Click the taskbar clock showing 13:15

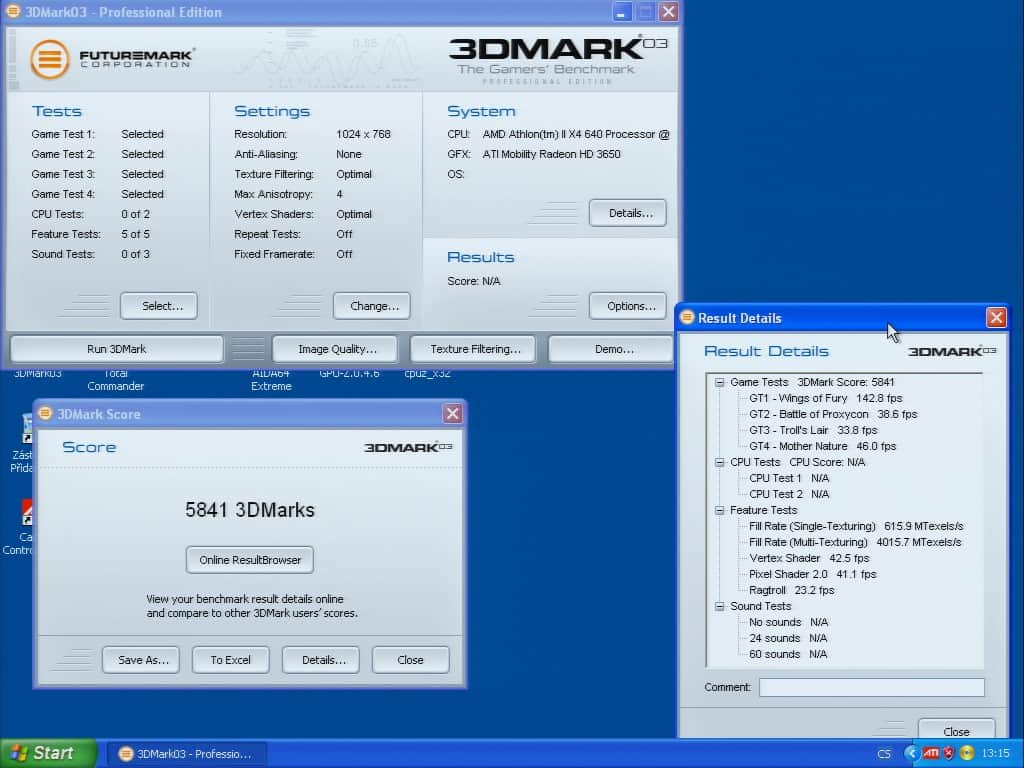coord(995,754)
